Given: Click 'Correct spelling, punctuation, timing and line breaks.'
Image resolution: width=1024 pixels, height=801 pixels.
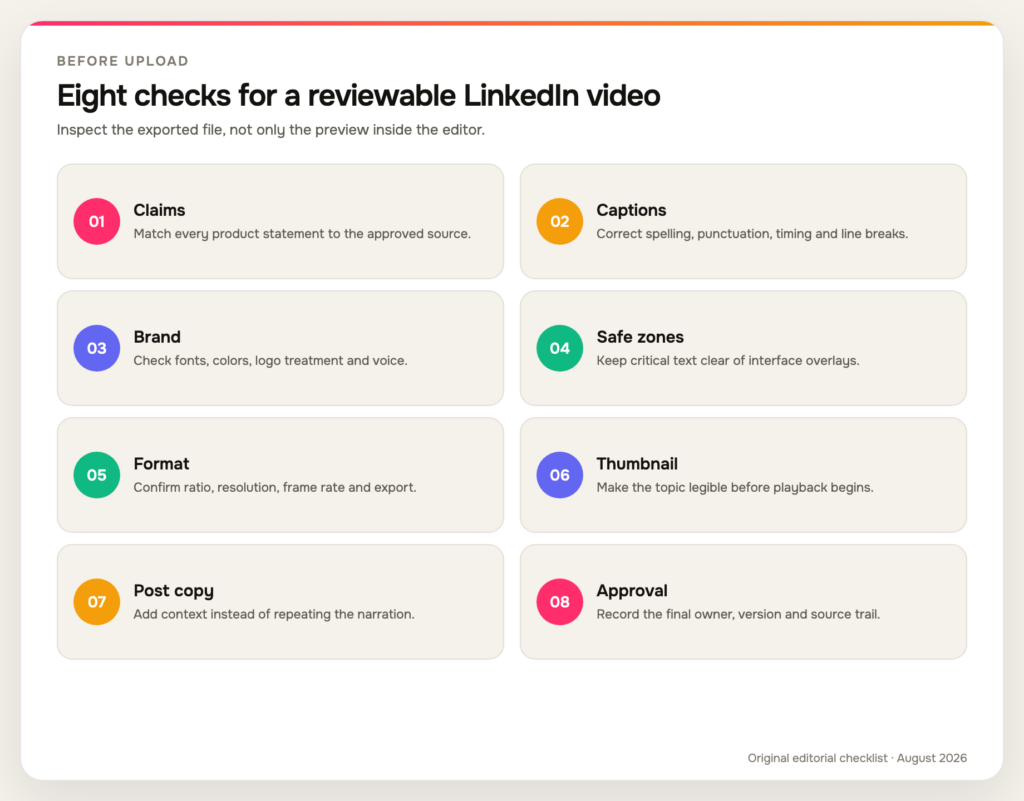Looking at the screenshot, I should [752, 234].
